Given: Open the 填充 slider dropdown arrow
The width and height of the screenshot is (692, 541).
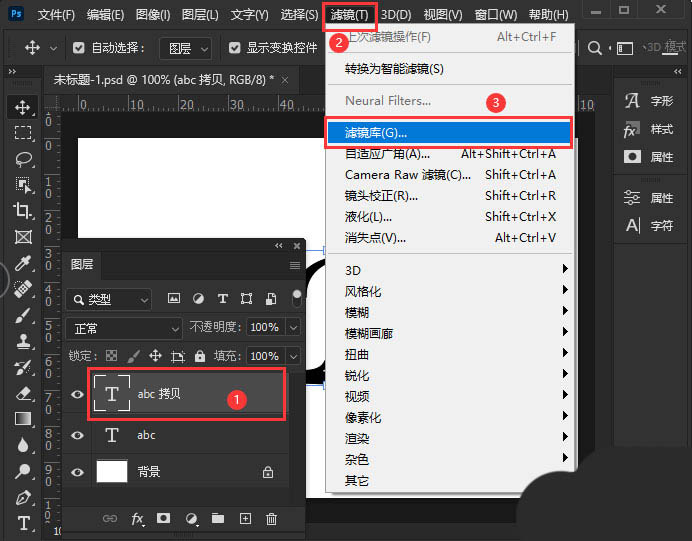Looking at the screenshot, I should pos(293,356).
